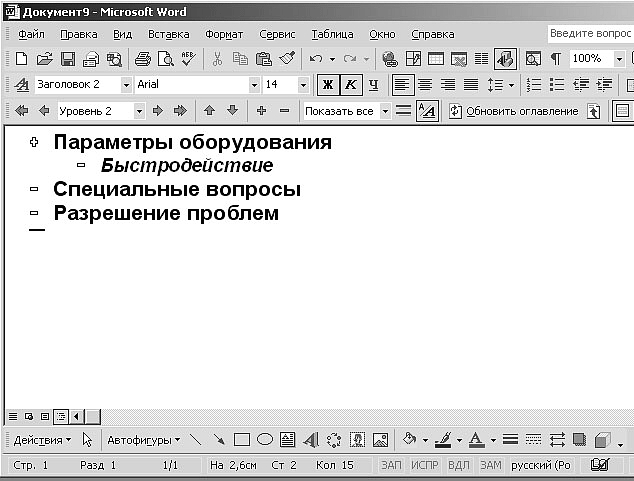Click 'Обновить оглавление' button
634x481 pixels.
pos(514,111)
